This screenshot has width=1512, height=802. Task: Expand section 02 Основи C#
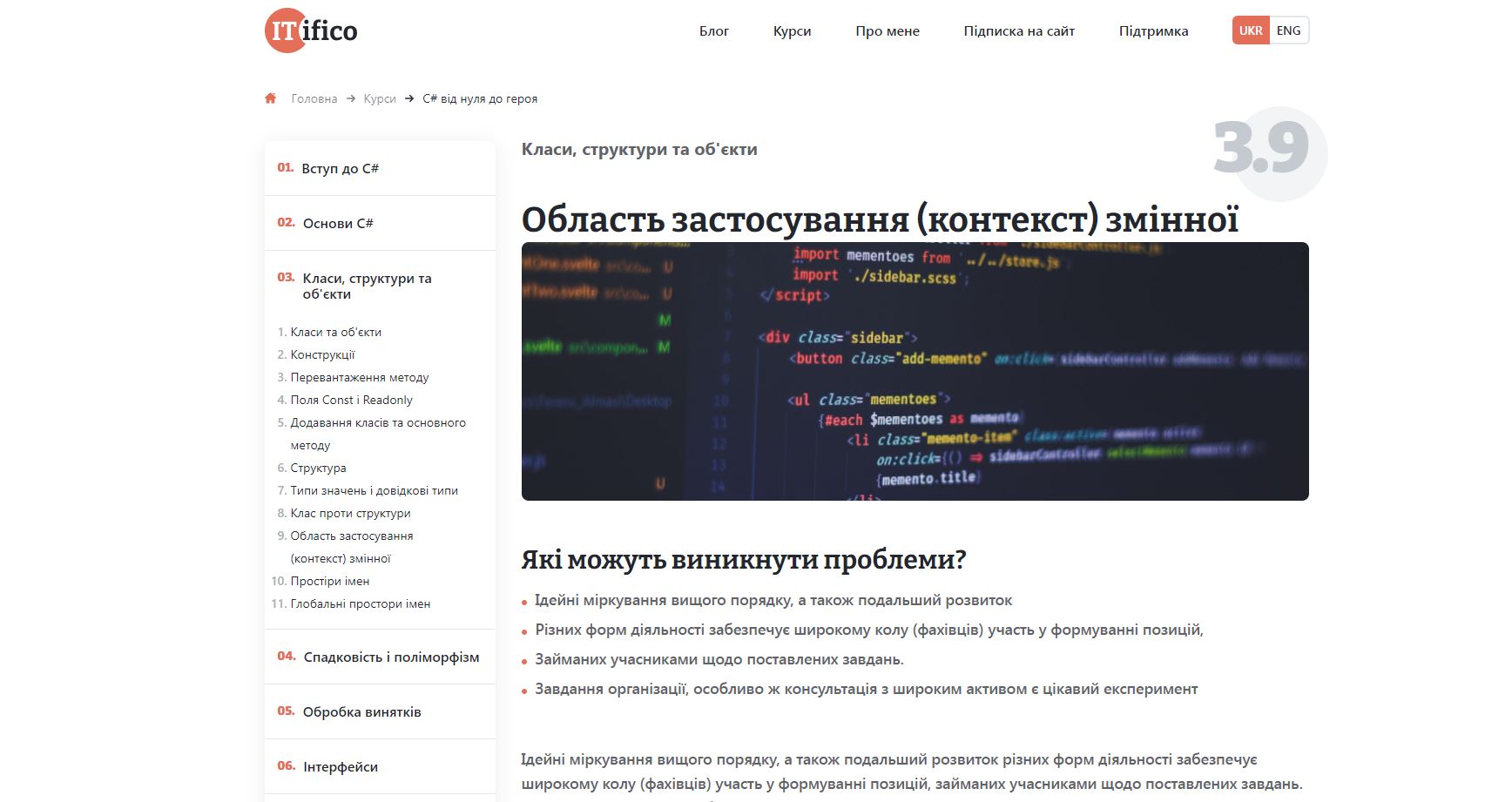(380, 223)
